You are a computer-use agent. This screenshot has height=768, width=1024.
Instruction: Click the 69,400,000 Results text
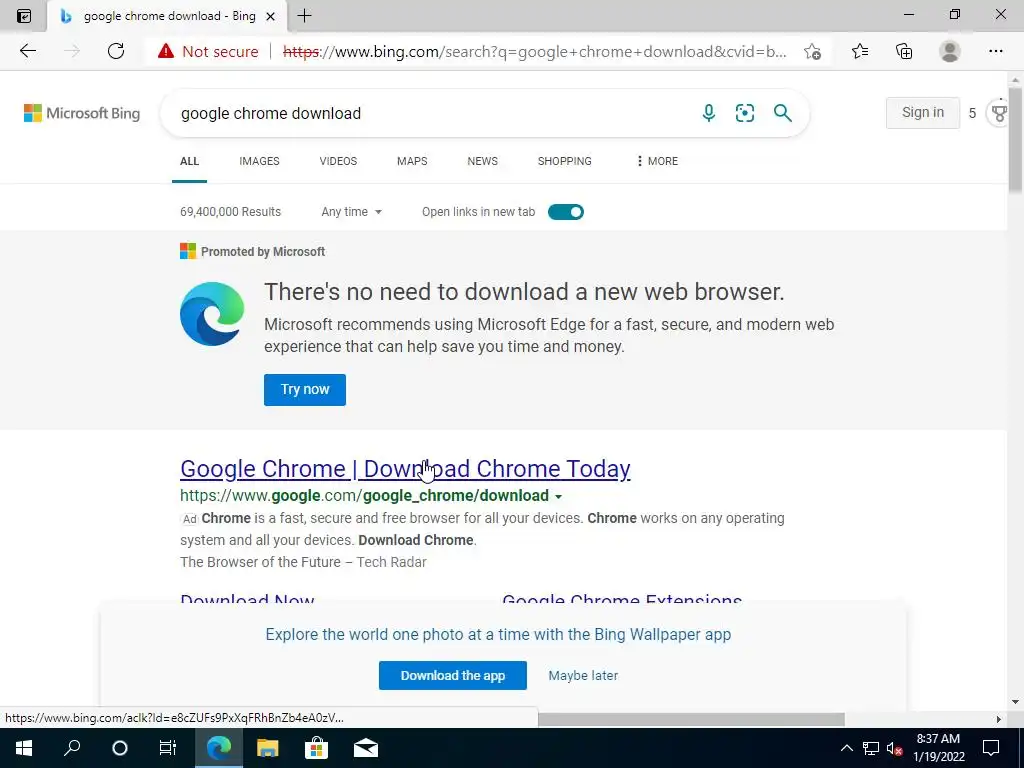[x=231, y=212]
